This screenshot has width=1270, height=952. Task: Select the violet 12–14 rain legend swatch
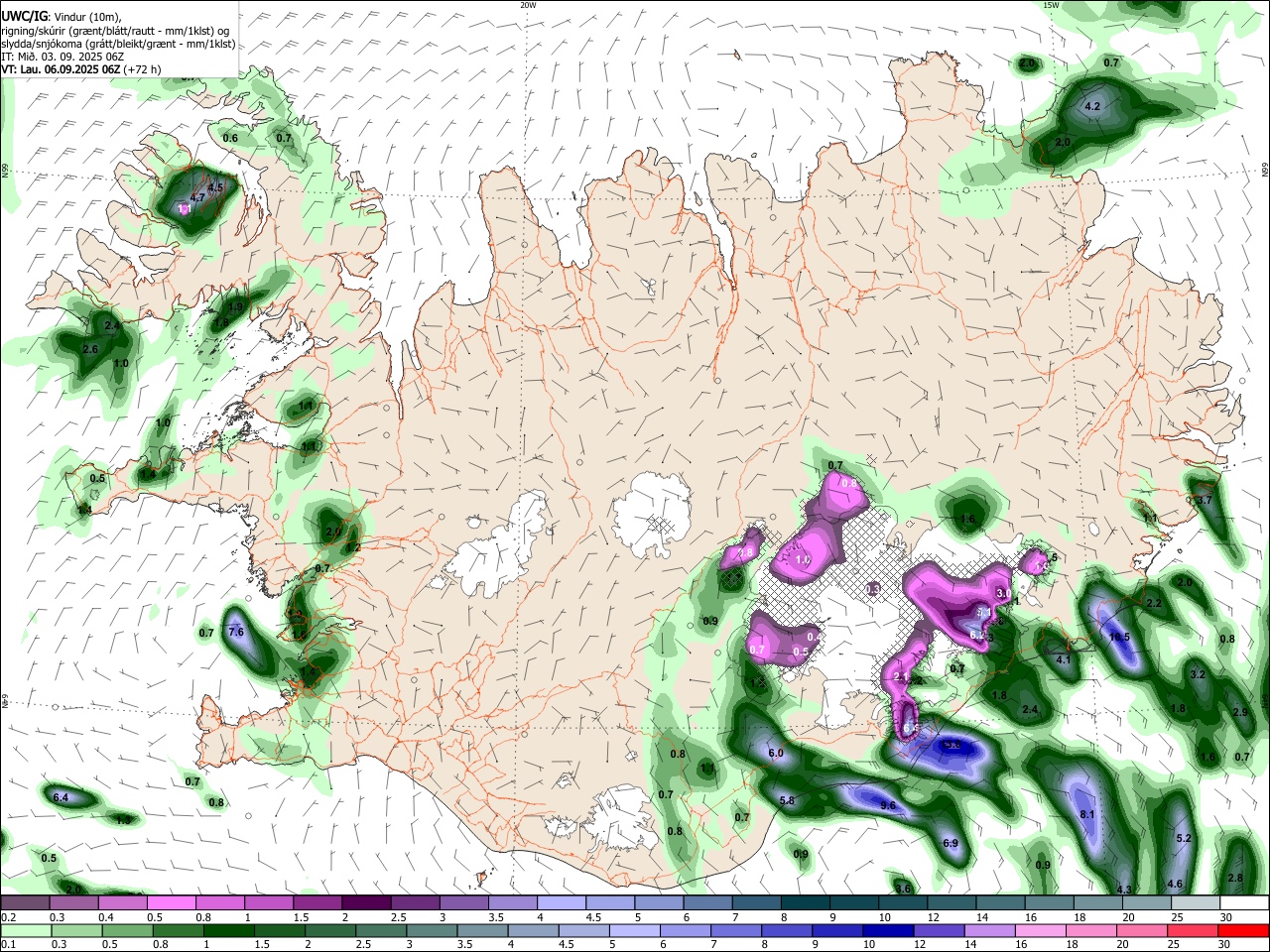940,930
